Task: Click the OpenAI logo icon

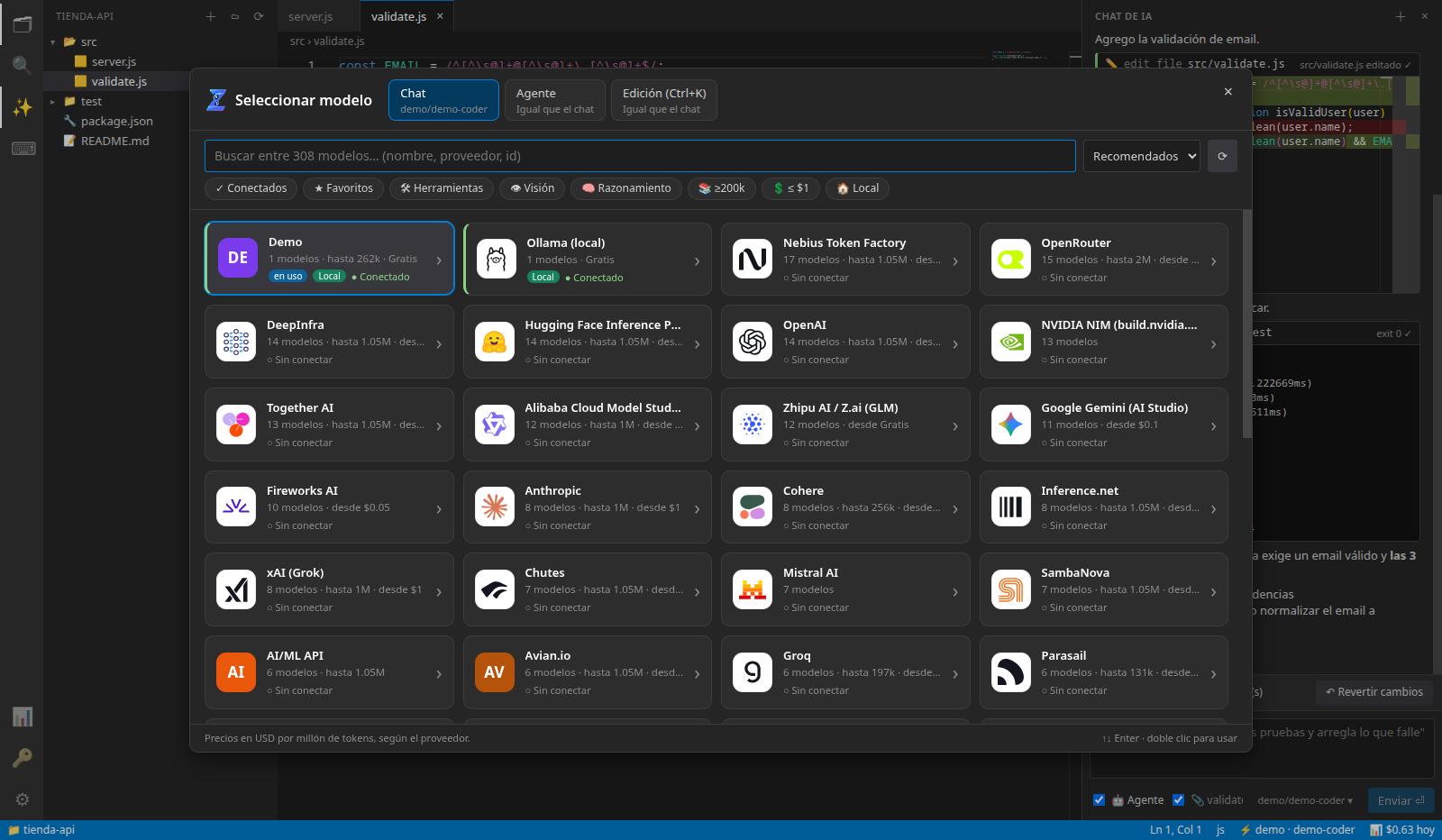Action: [753, 342]
